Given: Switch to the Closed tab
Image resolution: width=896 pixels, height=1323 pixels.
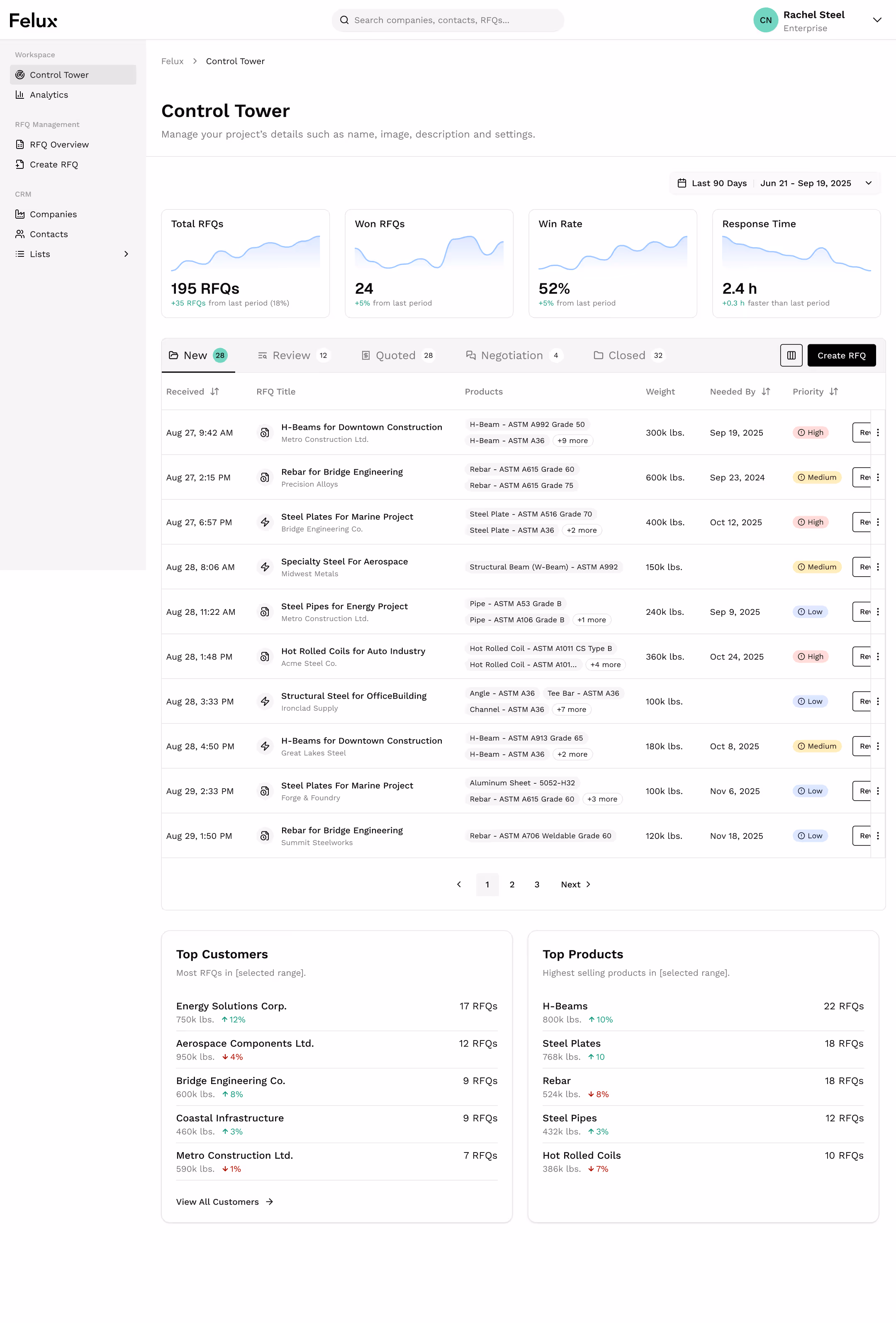Looking at the screenshot, I should pyautogui.click(x=627, y=355).
